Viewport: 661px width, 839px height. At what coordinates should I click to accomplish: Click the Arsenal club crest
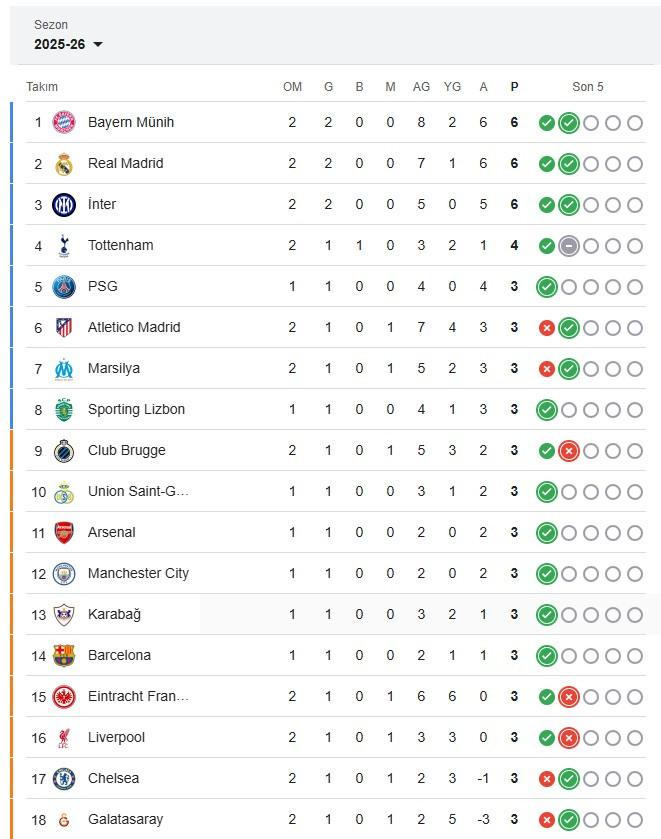pyautogui.click(x=64, y=532)
